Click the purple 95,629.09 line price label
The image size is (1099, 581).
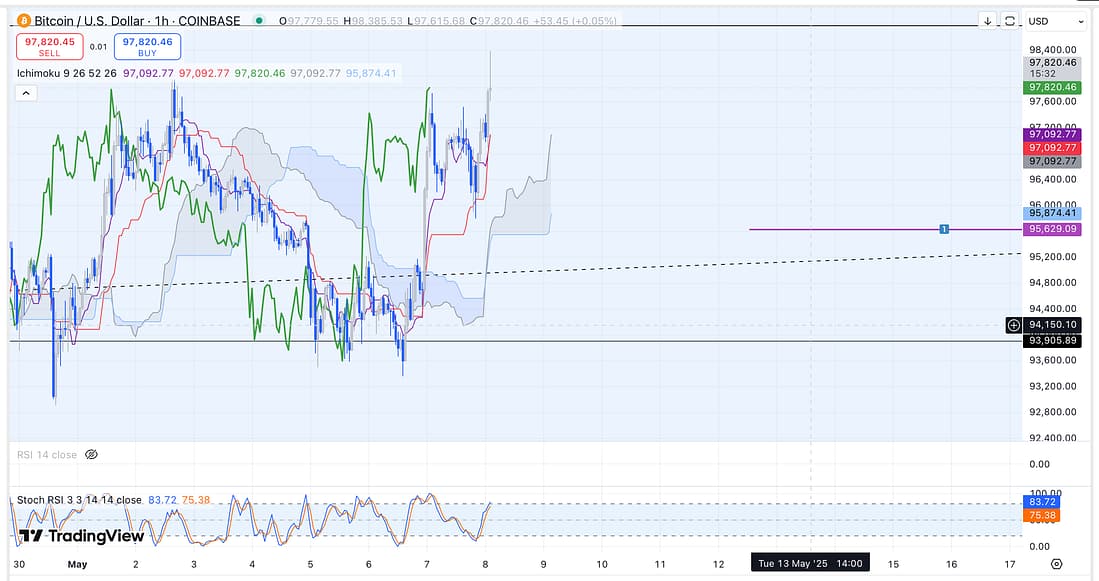1052,229
